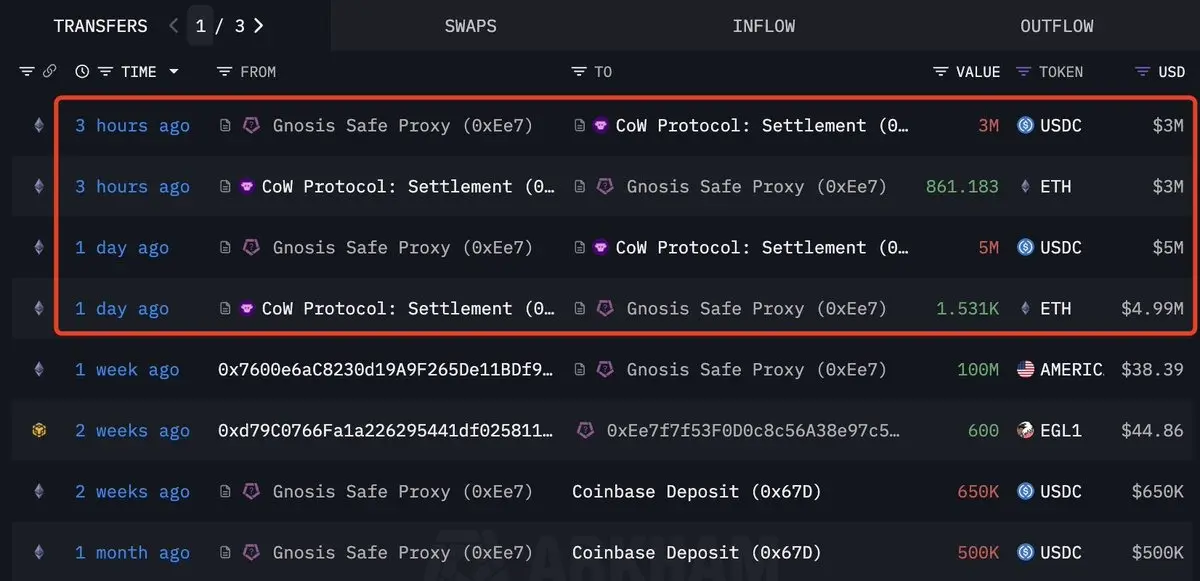Screen dimensions: 1200x581
Task: Open the INFLOW tab
Action: pyautogui.click(x=763, y=26)
